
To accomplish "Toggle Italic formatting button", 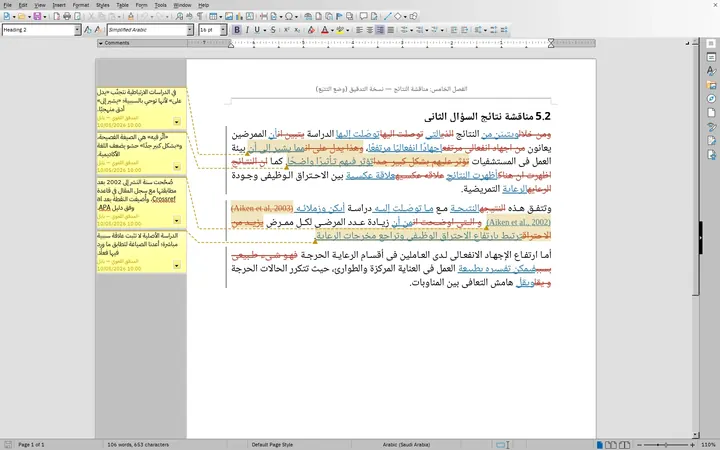I will click(x=247, y=30).
